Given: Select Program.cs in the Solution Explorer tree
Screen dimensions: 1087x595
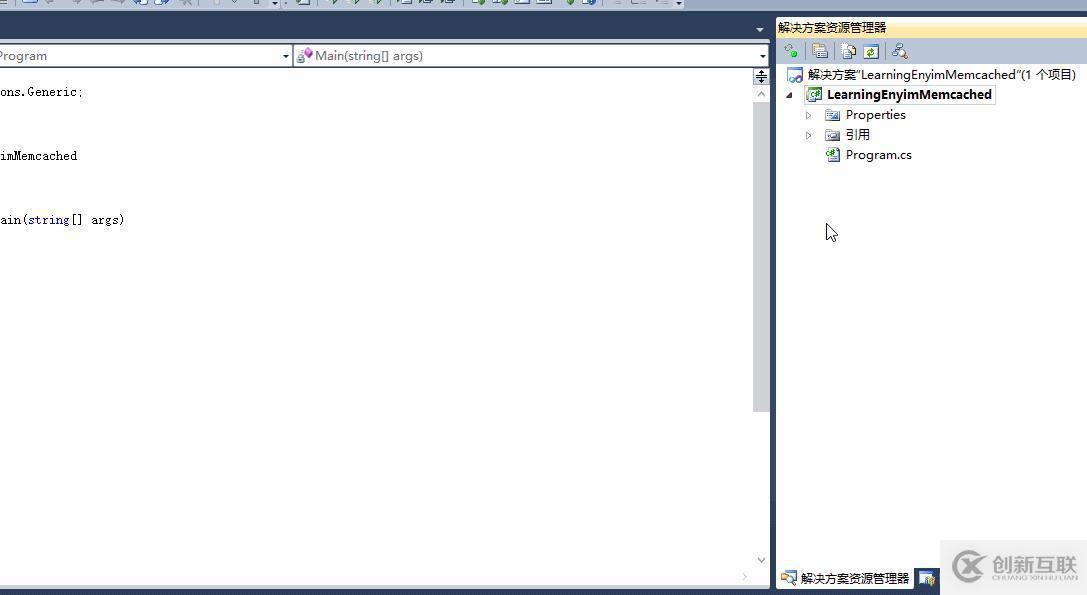Looking at the screenshot, I should 878,154.
